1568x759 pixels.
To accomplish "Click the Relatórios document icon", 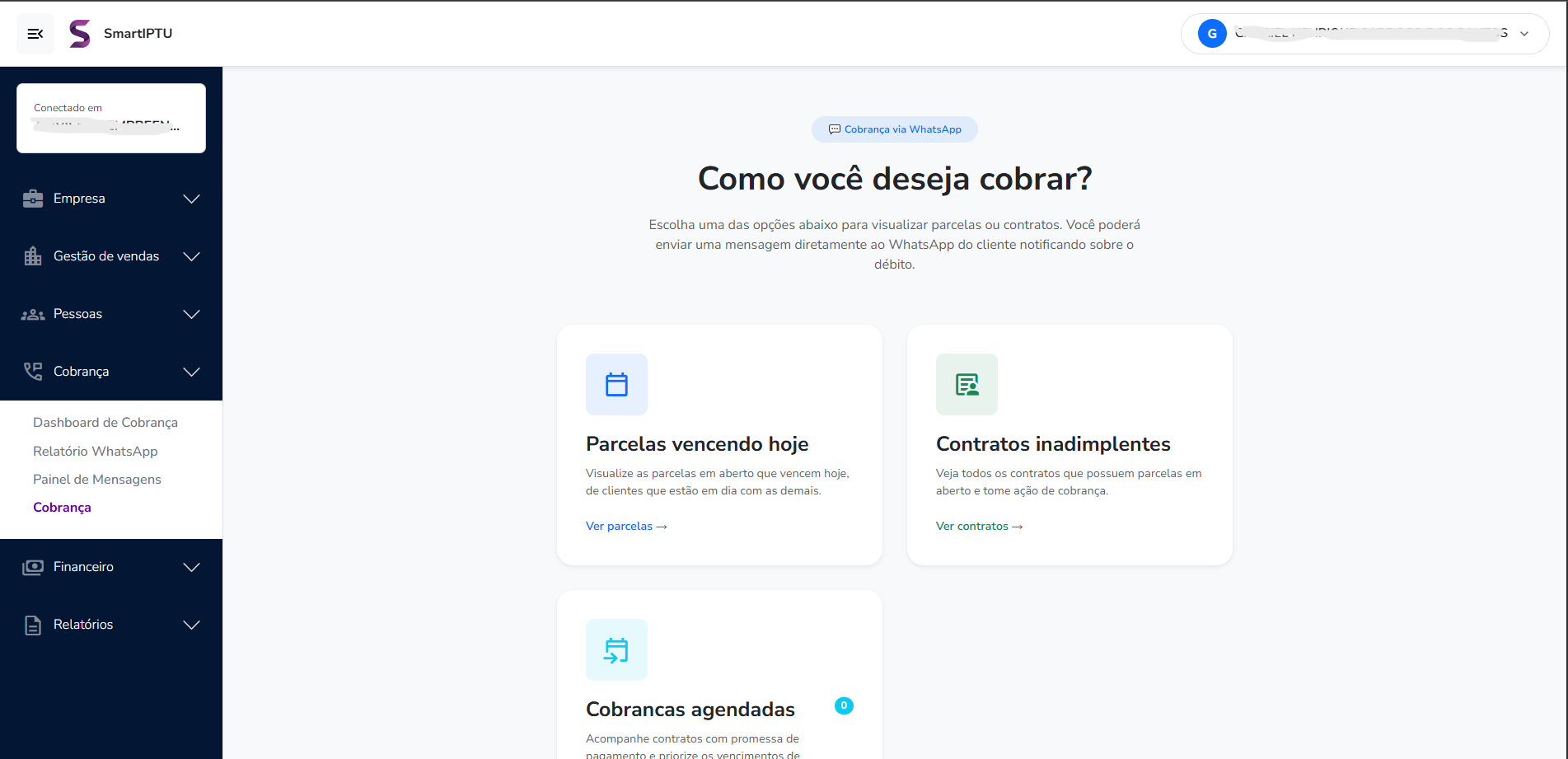I will point(33,625).
